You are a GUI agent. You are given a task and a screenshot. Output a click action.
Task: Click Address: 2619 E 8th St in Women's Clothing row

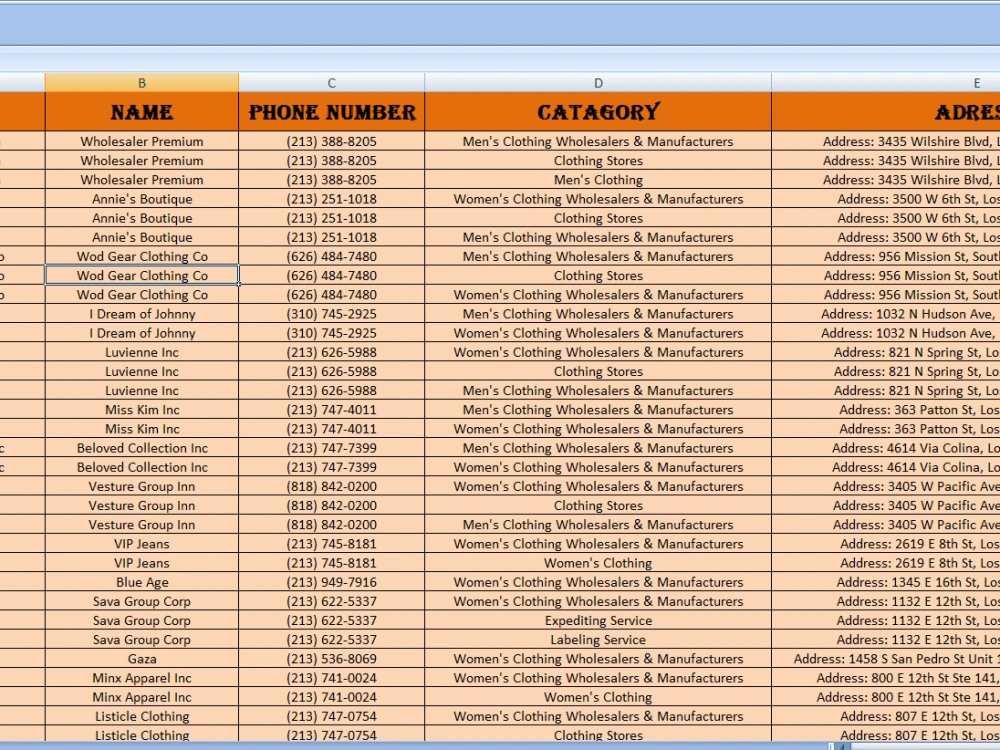click(886, 563)
